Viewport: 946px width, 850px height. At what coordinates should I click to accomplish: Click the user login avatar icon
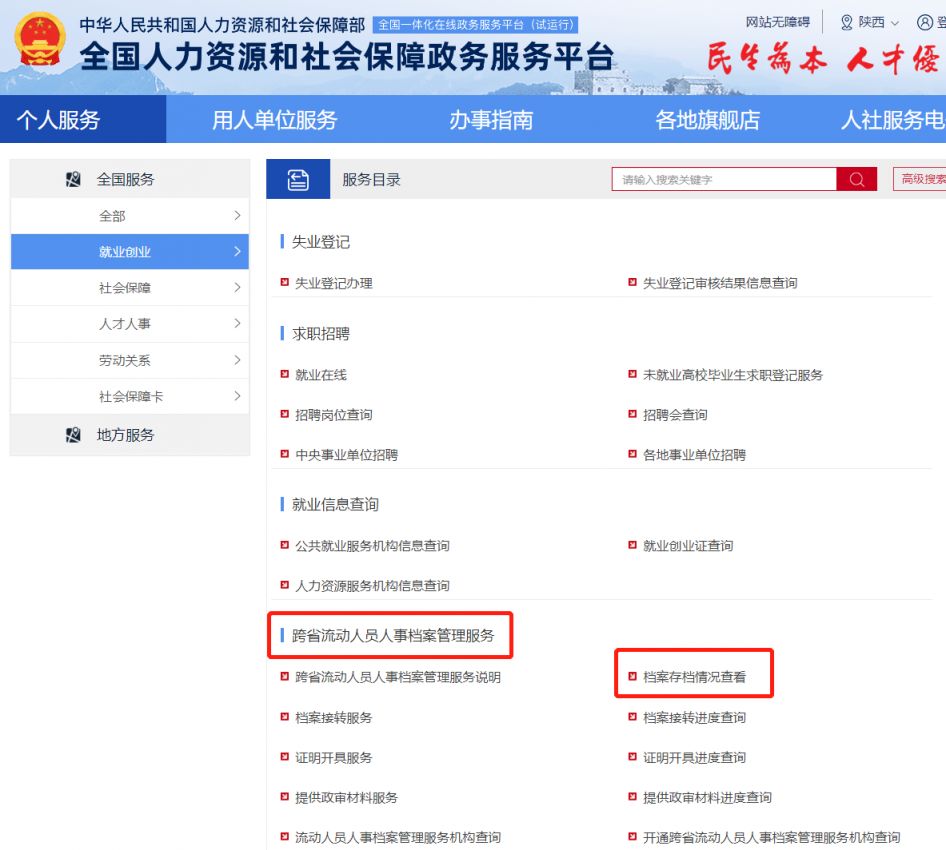point(924,22)
